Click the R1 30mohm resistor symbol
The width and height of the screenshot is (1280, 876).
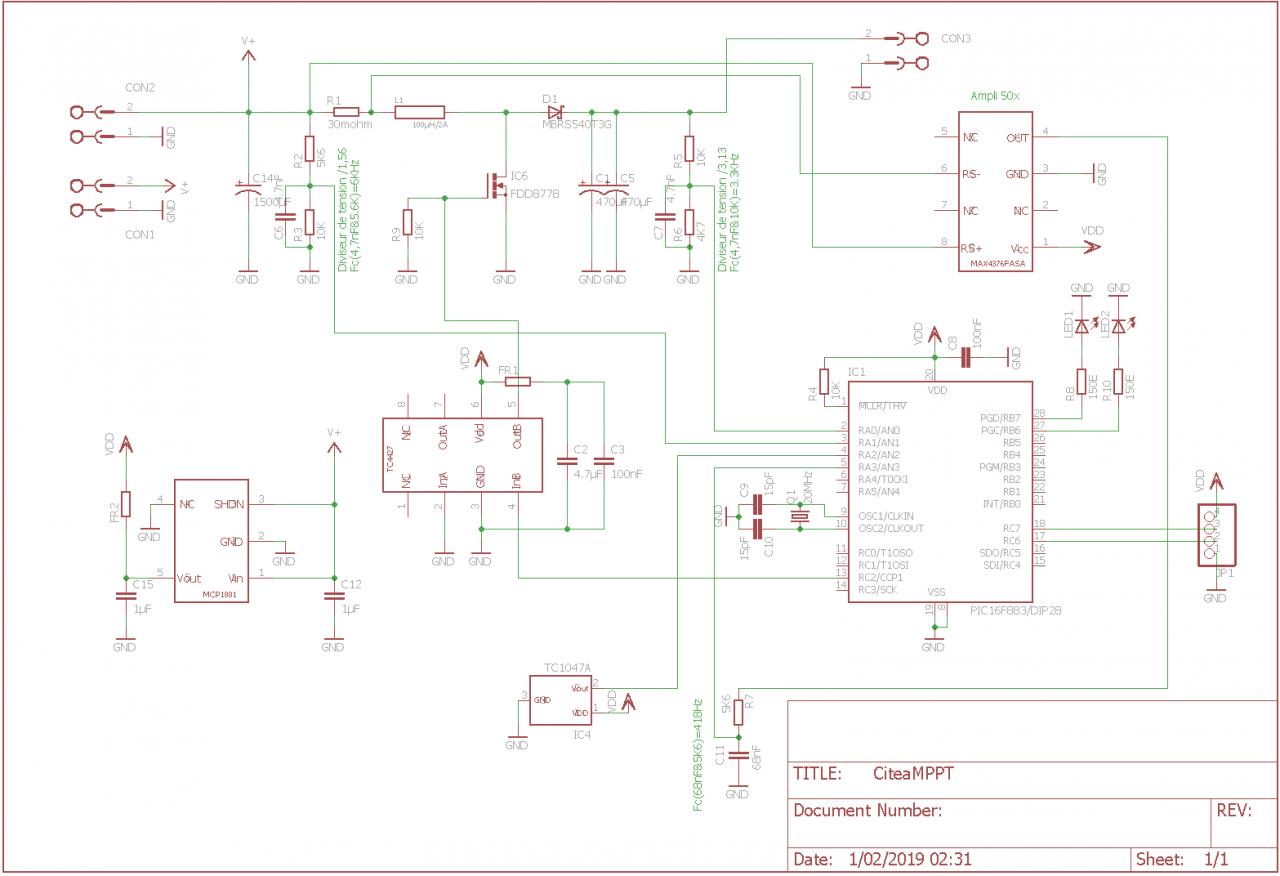[x=345, y=112]
